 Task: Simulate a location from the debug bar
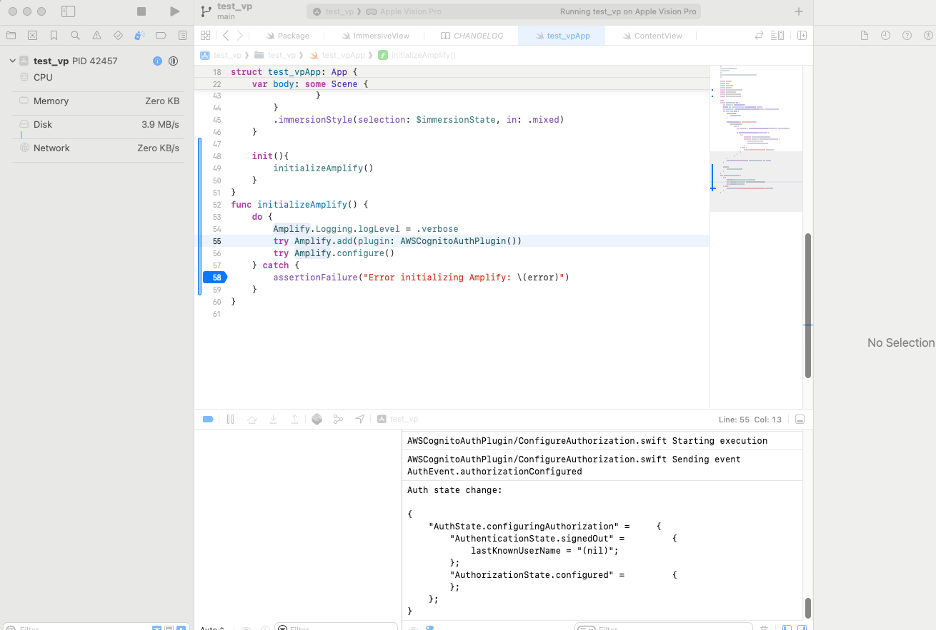click(x=360, y=419)
